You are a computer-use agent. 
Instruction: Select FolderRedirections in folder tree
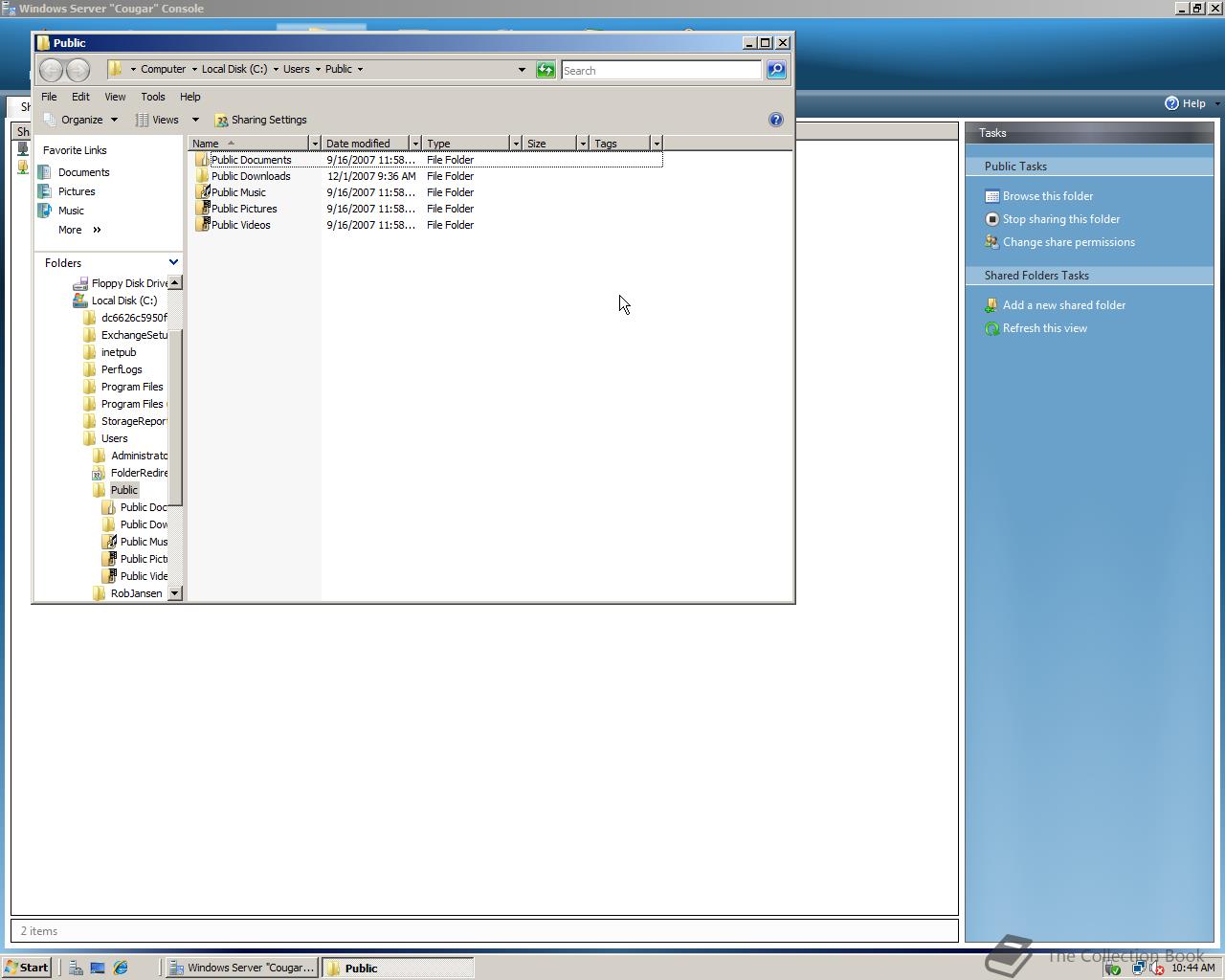[x=139, y=473]
